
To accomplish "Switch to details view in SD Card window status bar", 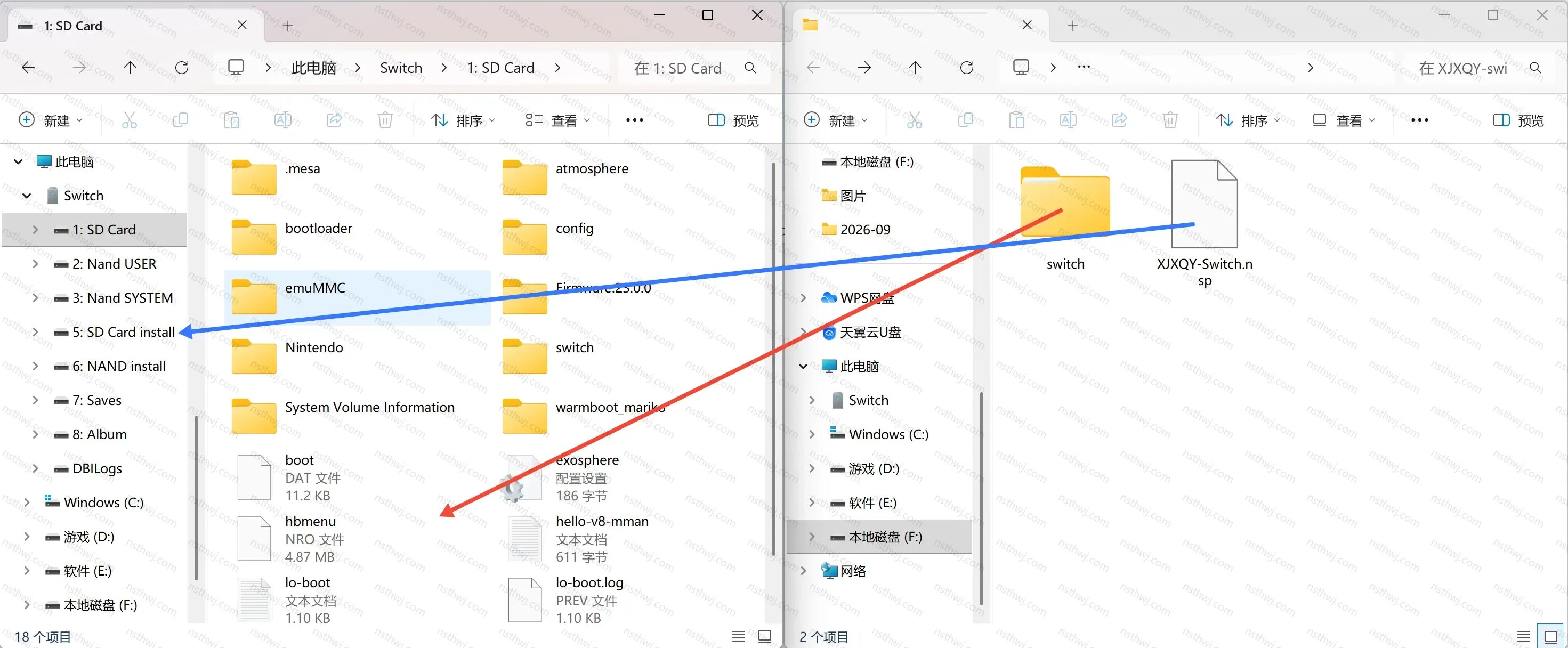I will [738, 636].
